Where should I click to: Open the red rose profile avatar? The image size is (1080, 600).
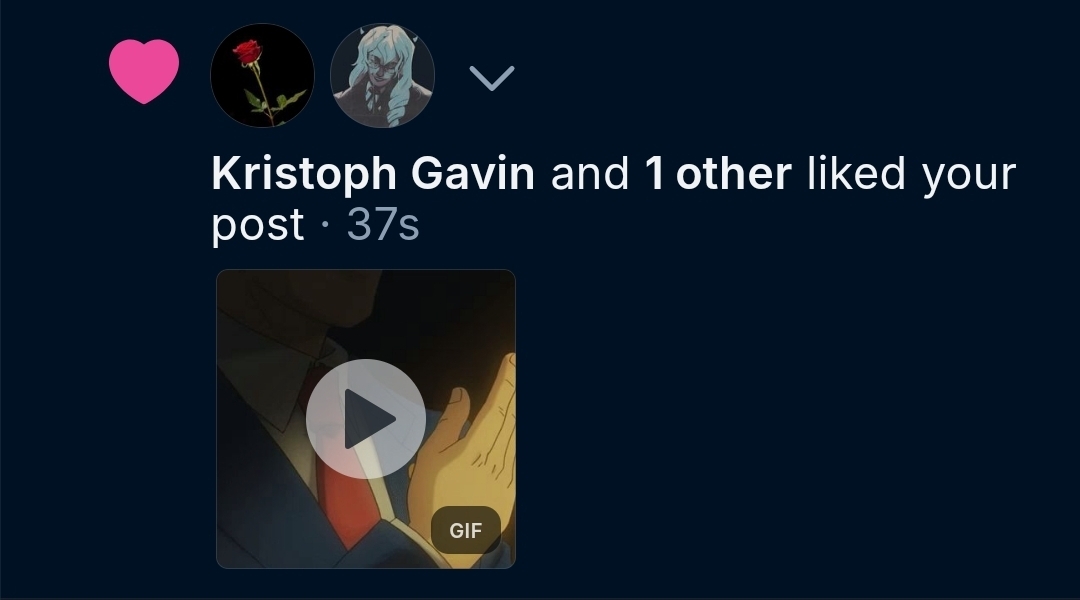coord(262,75)
